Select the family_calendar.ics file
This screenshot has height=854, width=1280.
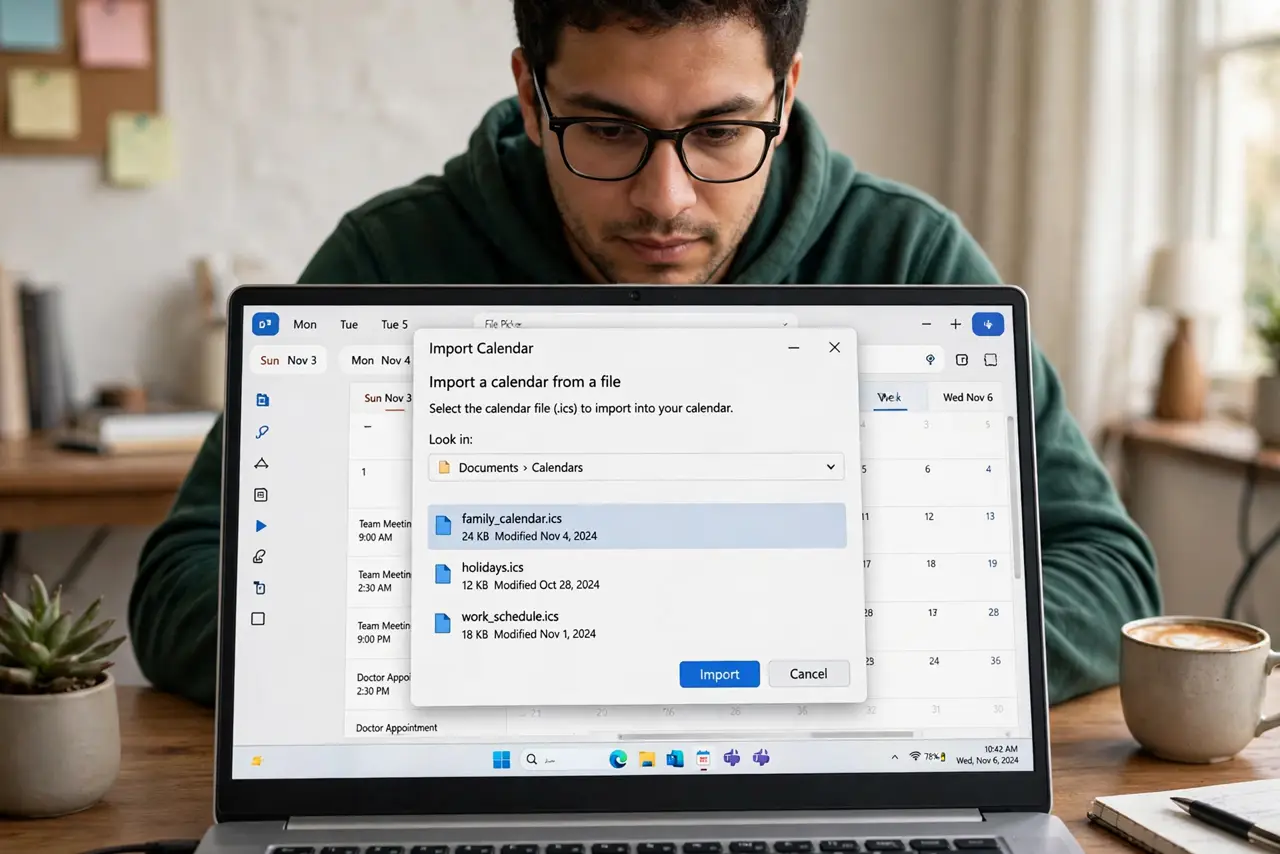click(637, 526)
